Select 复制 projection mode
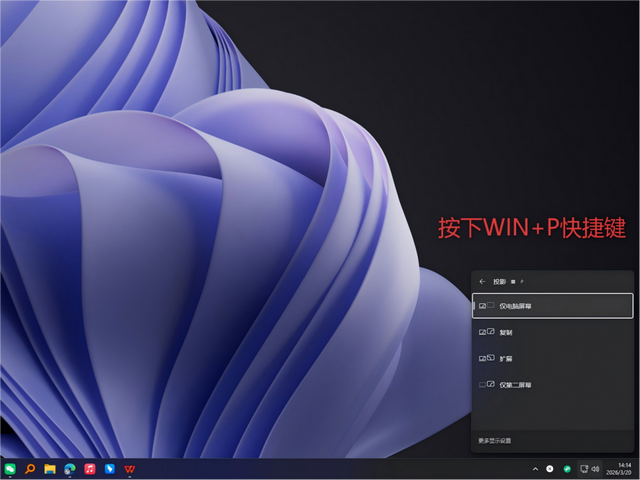 [552, 332]
